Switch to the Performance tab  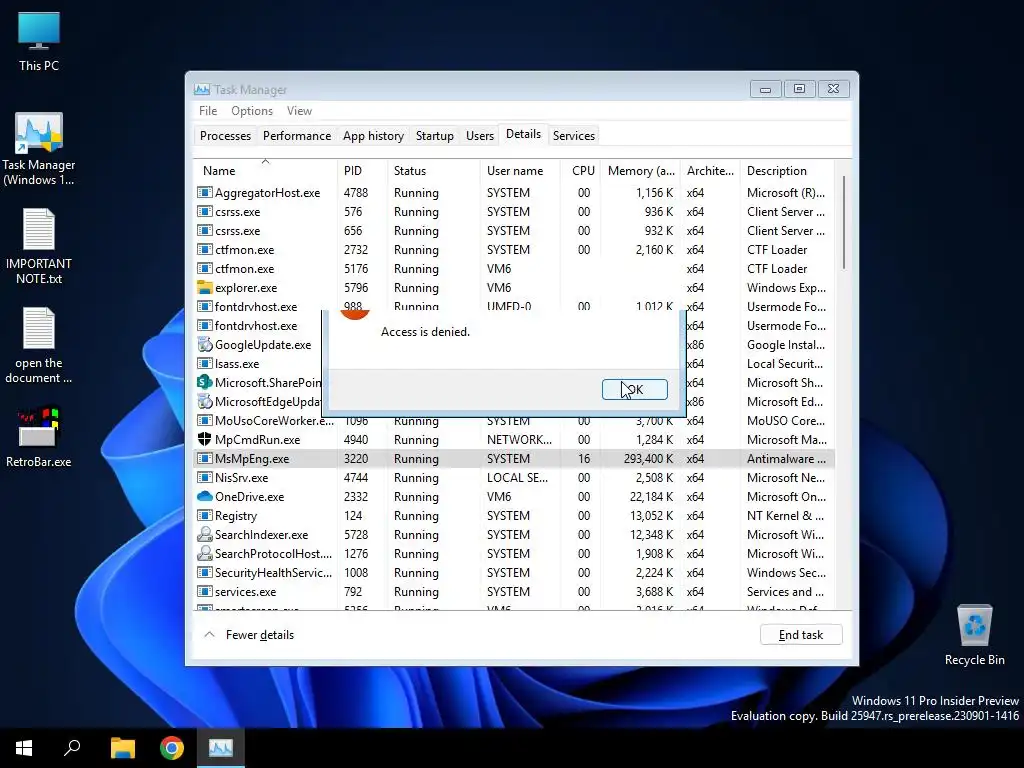click(x=296, y=136)
